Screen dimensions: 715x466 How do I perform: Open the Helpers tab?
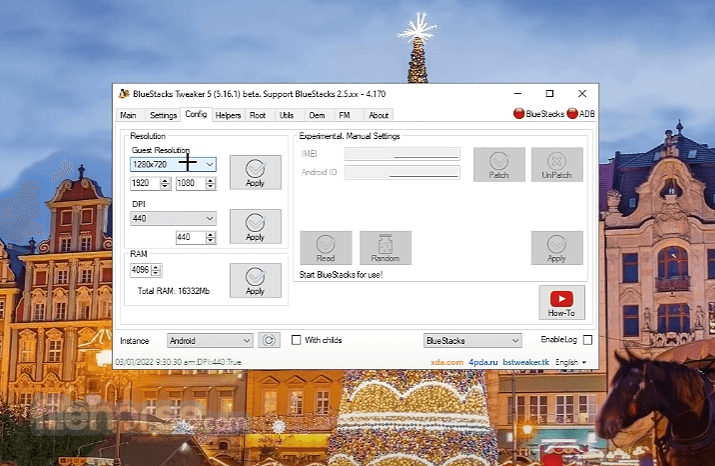click(228, 115)
